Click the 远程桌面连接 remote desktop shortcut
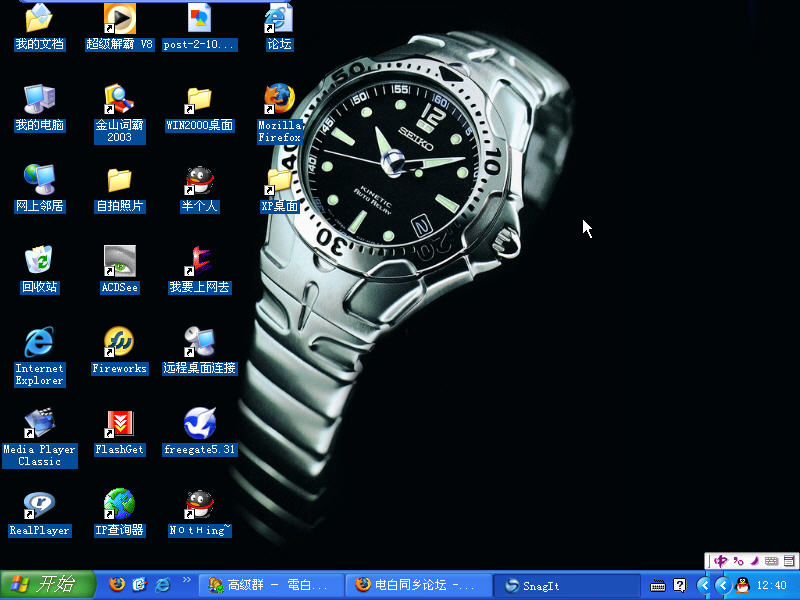Screen dimensions: 800x600 coord(199,343)
